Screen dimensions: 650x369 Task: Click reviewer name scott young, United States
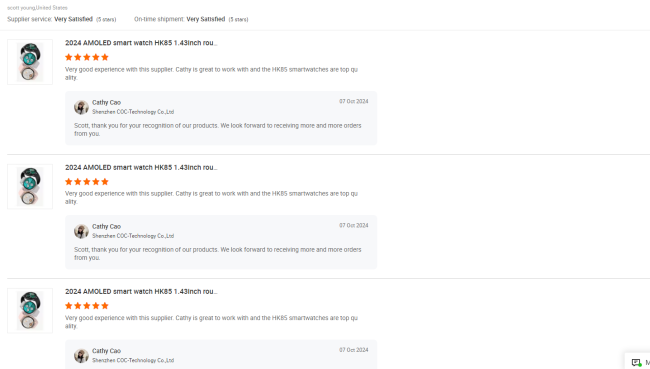click(x=37, y=8)
